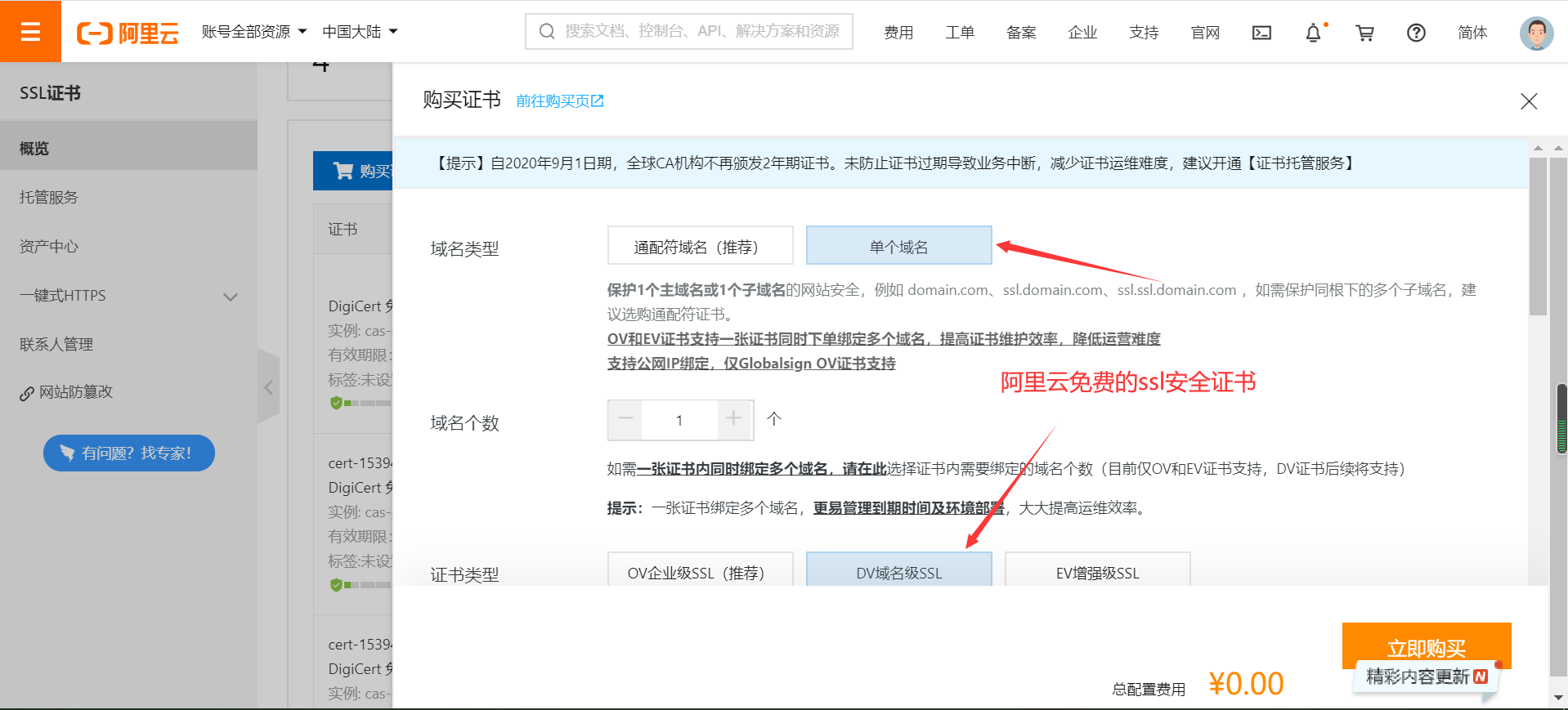
Task: Open the Cloud Shell terminal icon
Action: click(x=1261, y=33)
